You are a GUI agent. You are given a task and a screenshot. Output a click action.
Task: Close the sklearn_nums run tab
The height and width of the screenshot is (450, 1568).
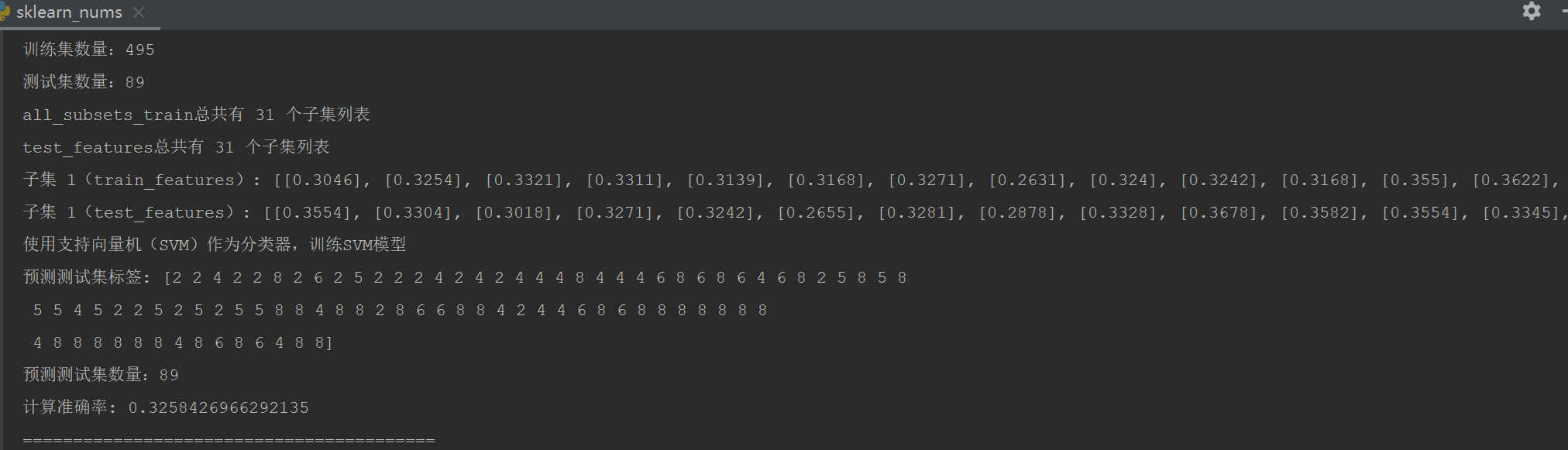pos(139,12)
